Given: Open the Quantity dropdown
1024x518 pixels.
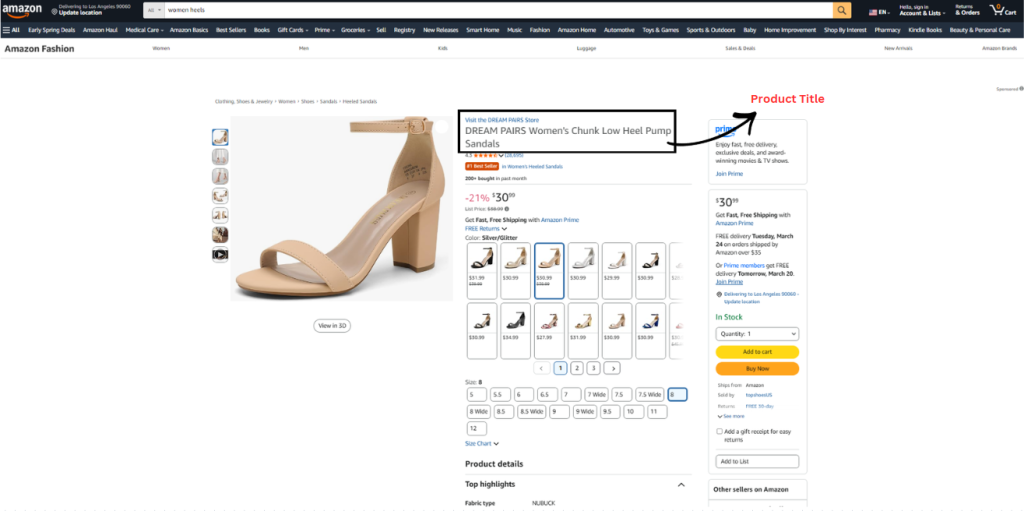Looking at the screenshot, I should 757,334.
